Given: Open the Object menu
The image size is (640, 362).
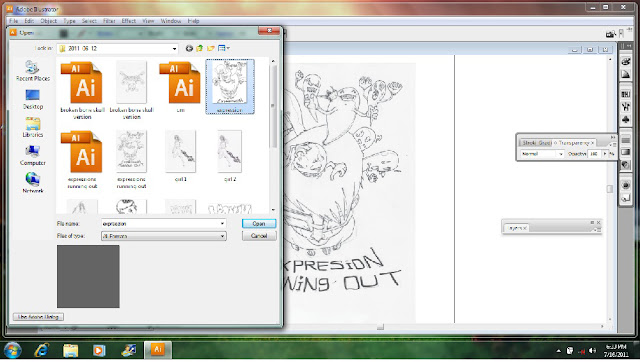Looking at the screenshot, I should pyautogui.click(x=49, y=21).
